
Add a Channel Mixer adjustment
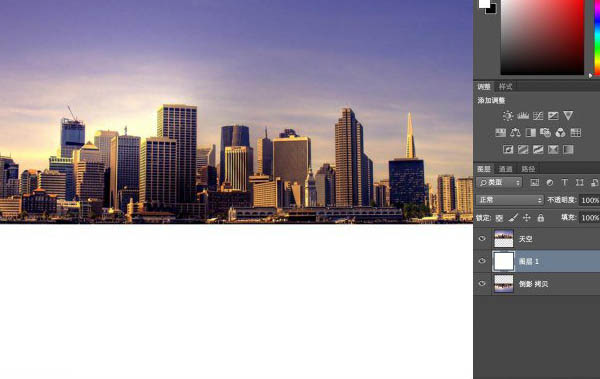tap(560, 133)
